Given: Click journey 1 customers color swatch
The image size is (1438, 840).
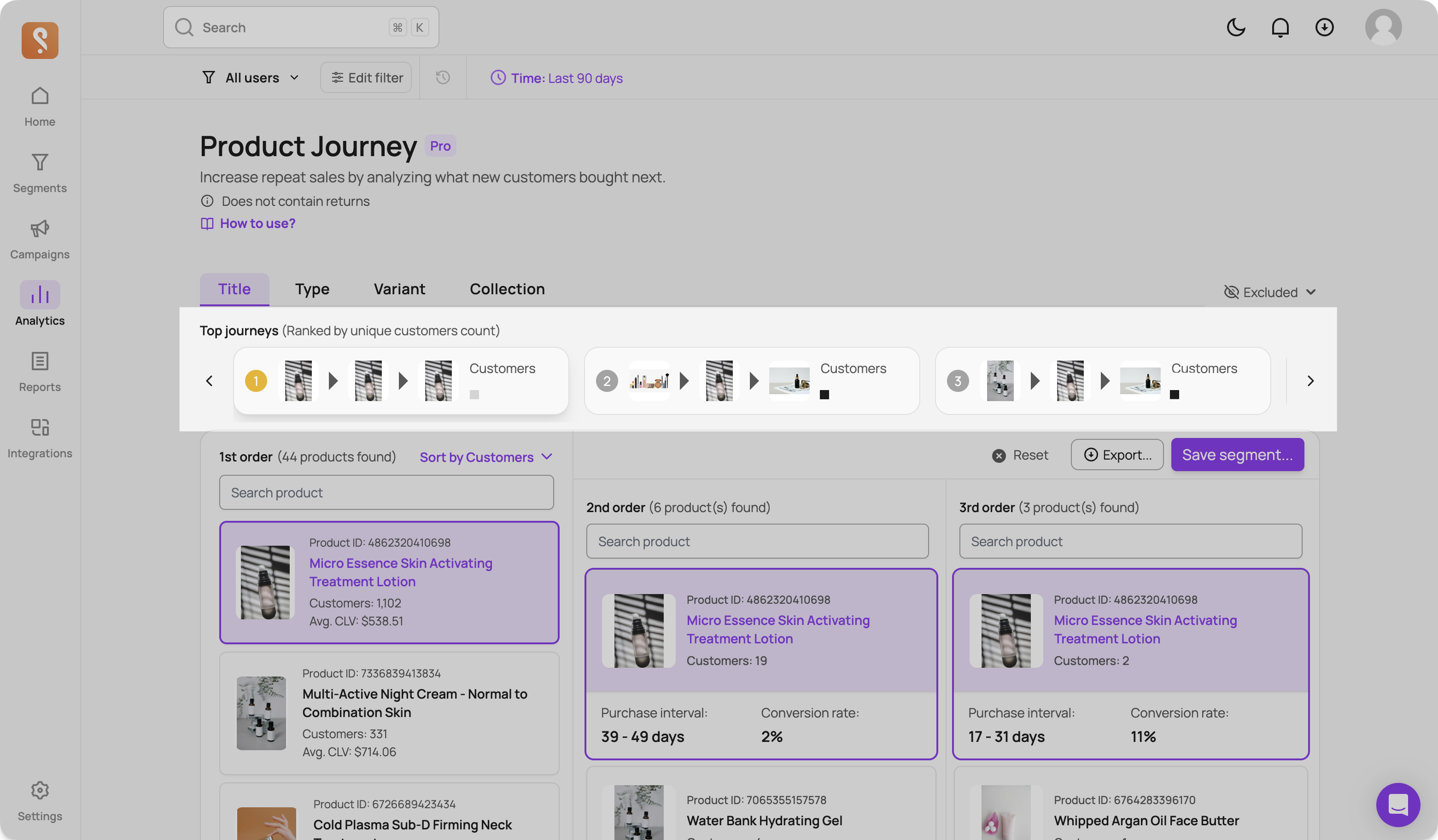Looking at the screenshot, I should coord(474,394).
